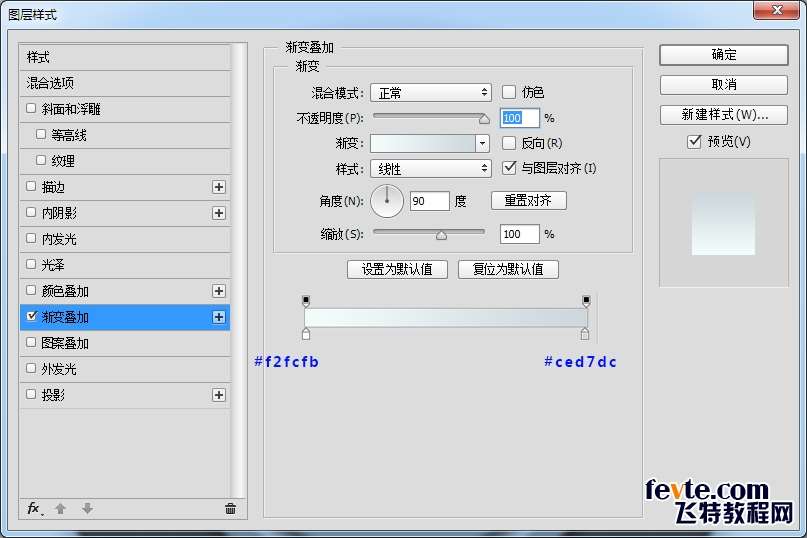Image resolution: width=807 pixels, height=538 pixels.
Task: Select the right opacity stop above gradient bar
Action: point(586,301)
